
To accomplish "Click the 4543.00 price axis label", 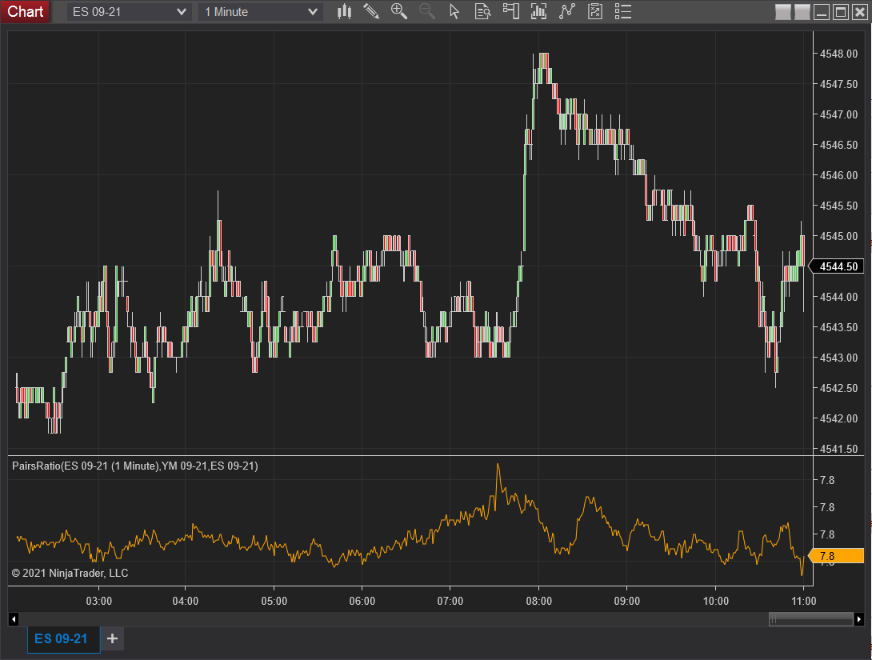I will tap(839, 358).
